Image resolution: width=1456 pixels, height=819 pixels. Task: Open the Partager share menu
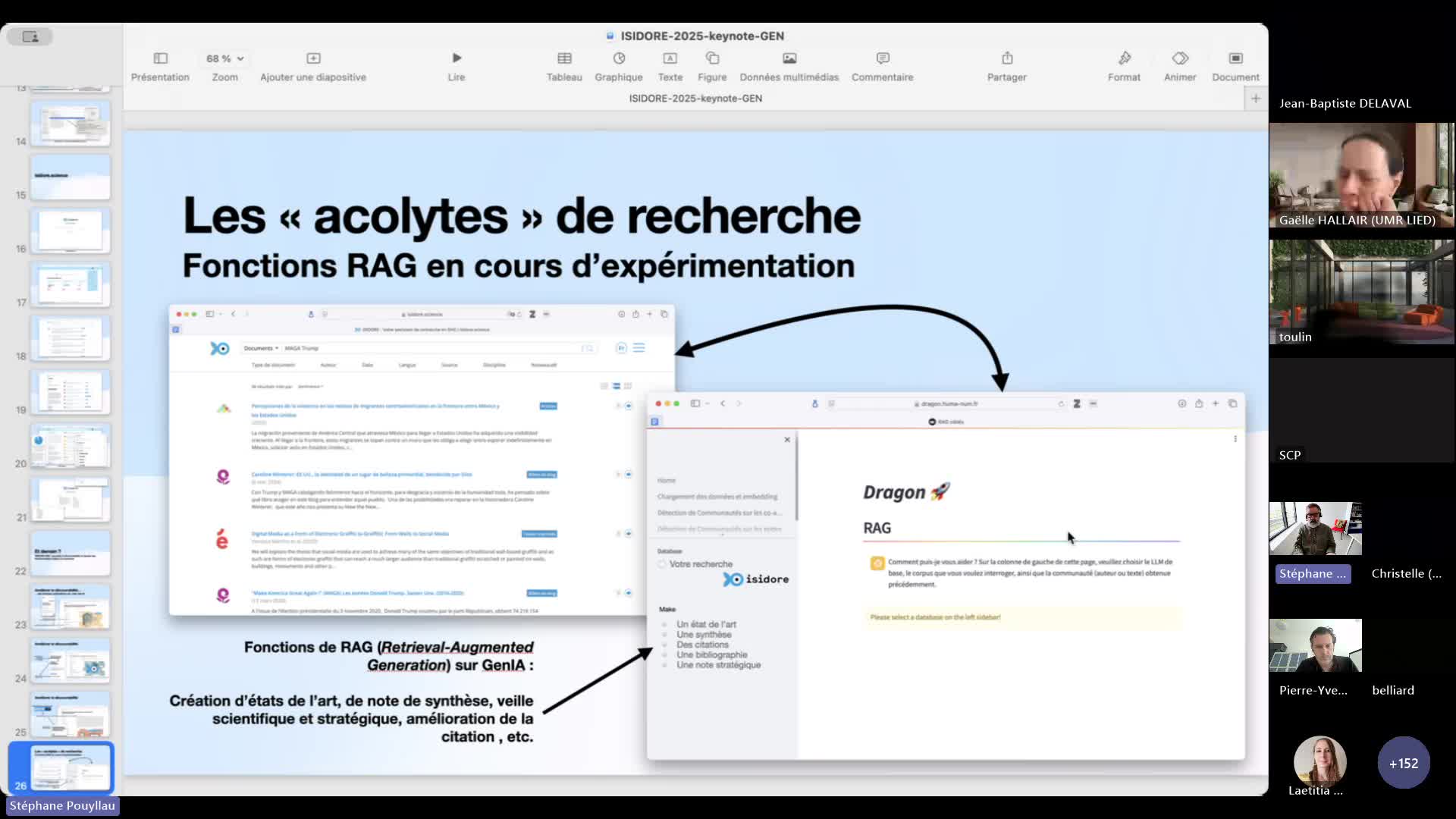point(1007,67)
